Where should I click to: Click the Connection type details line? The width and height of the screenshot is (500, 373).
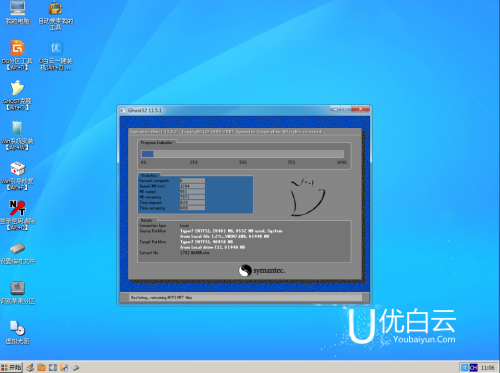(164, 226)
